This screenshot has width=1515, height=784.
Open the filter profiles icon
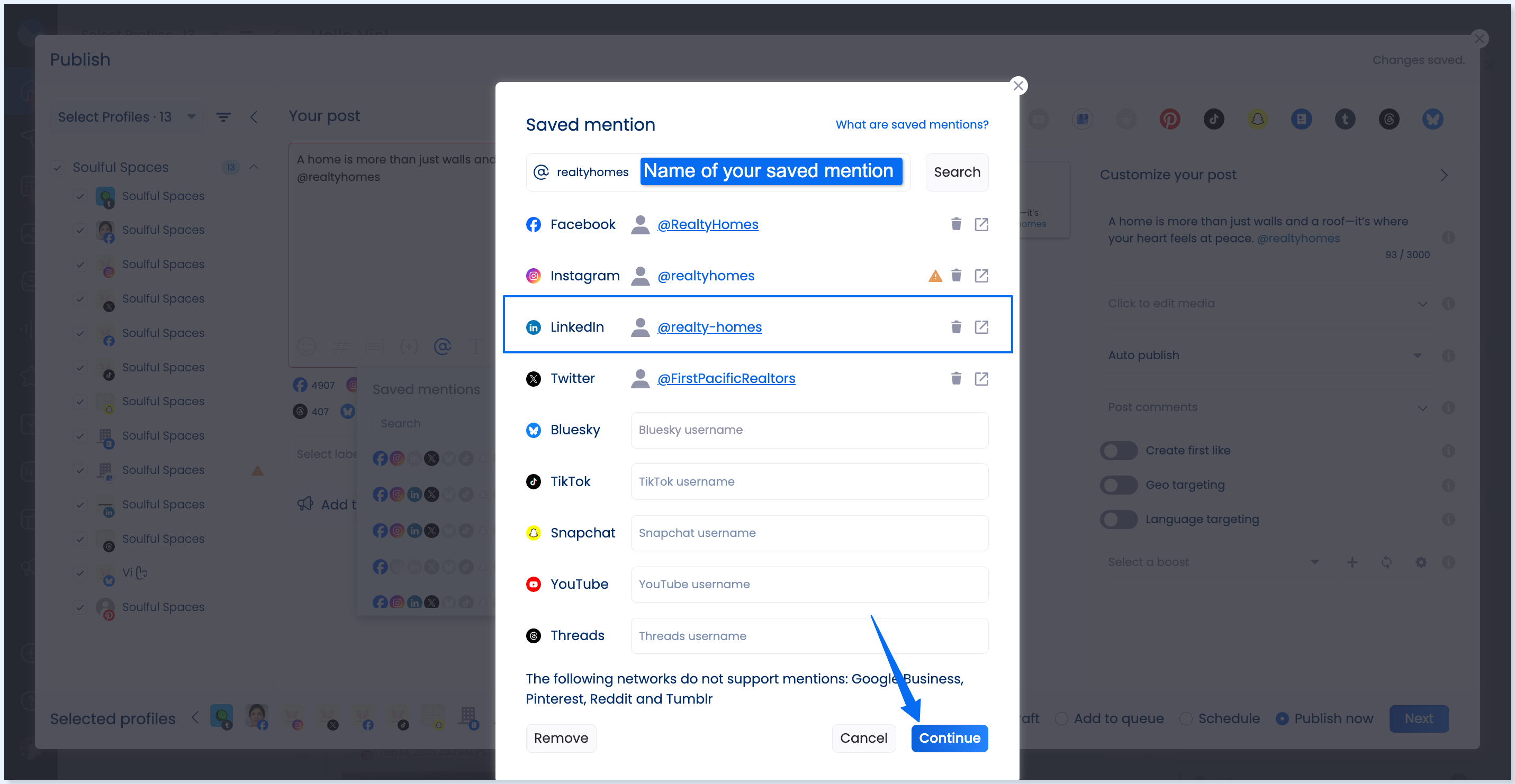coord(223,117)
